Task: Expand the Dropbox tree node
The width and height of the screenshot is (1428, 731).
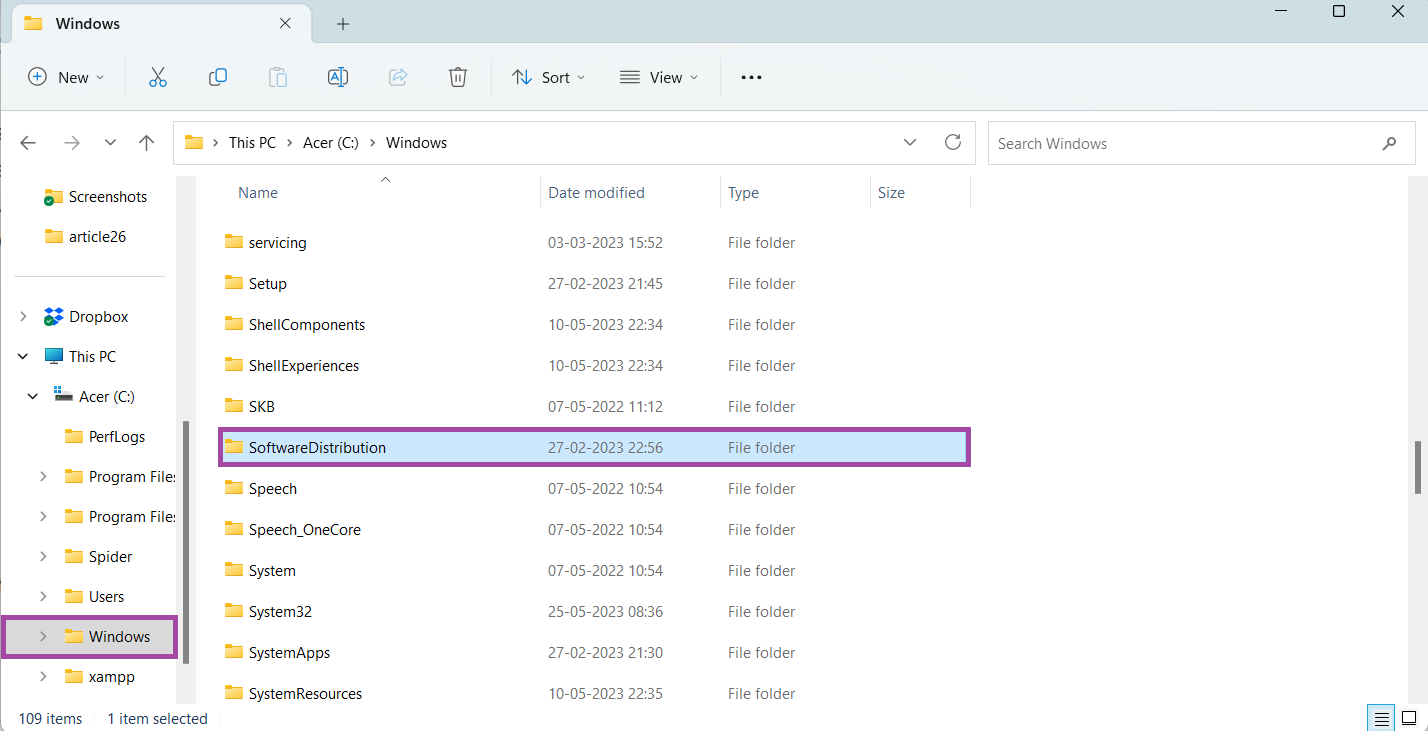Action: click(23, 317)
